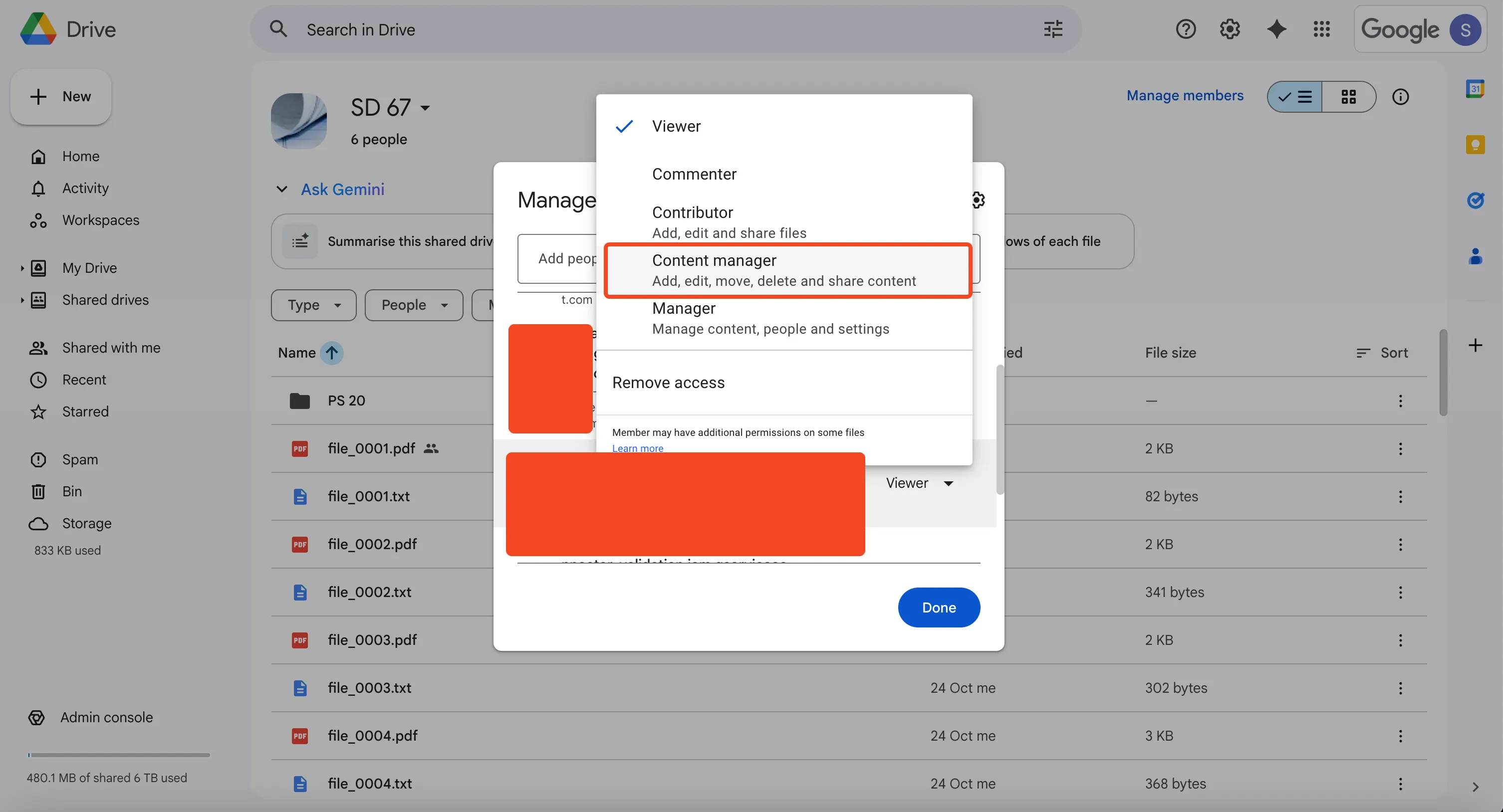Open the Type filter dropdown
Image resolution: width=1503 pixels, height=812 pixels.
tap(313, 305)
